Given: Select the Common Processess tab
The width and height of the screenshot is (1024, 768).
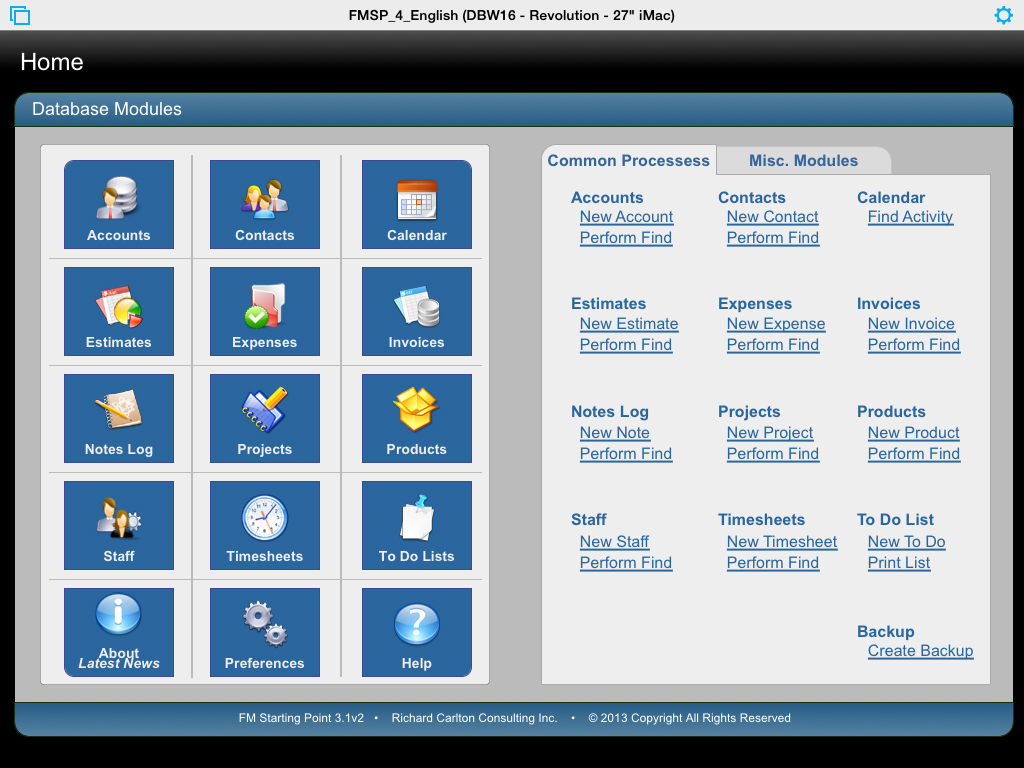Looking at the screenshot, I should (x=628, y=160).
